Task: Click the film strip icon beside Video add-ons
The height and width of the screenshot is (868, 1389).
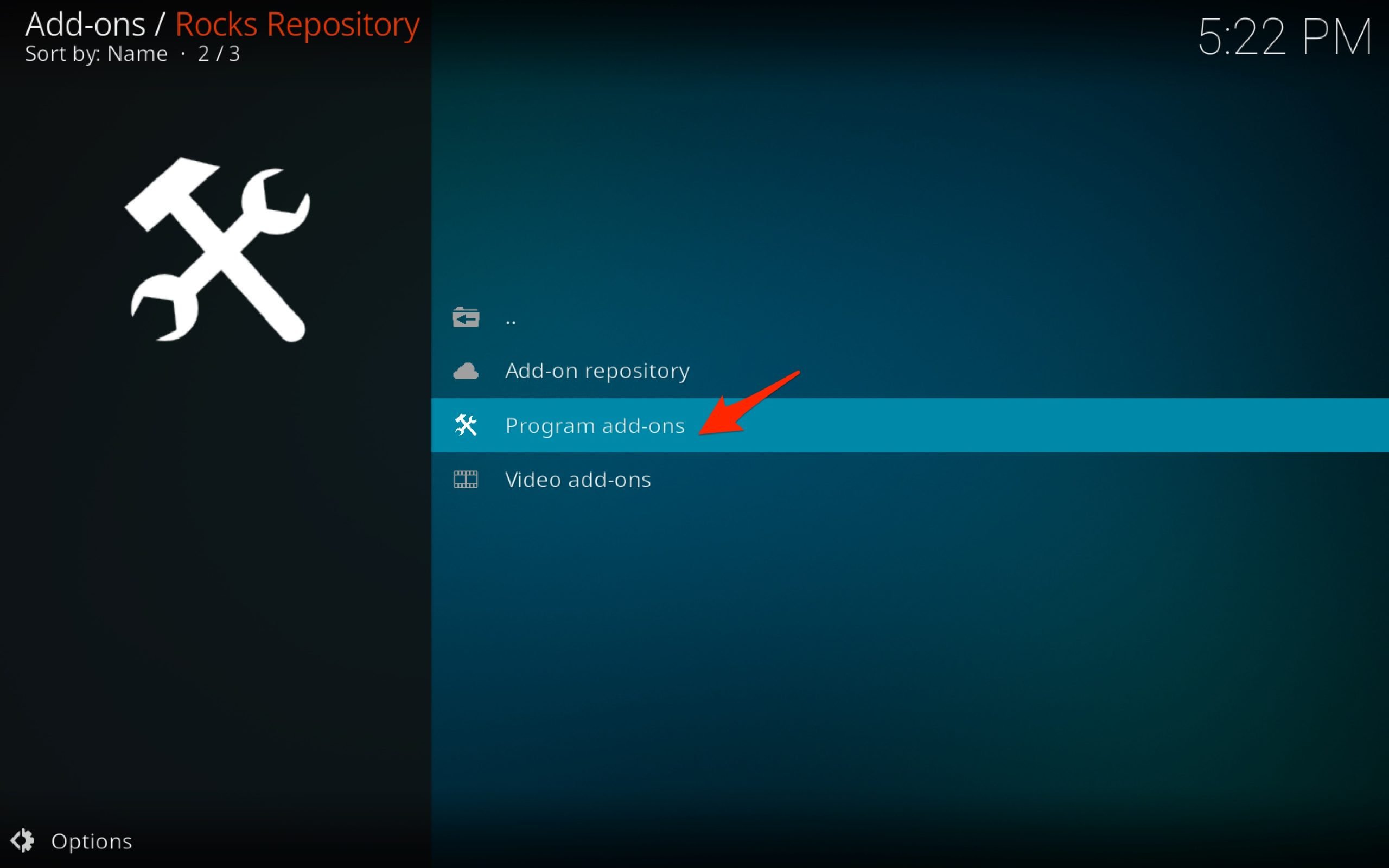Action: pos(466,480)
